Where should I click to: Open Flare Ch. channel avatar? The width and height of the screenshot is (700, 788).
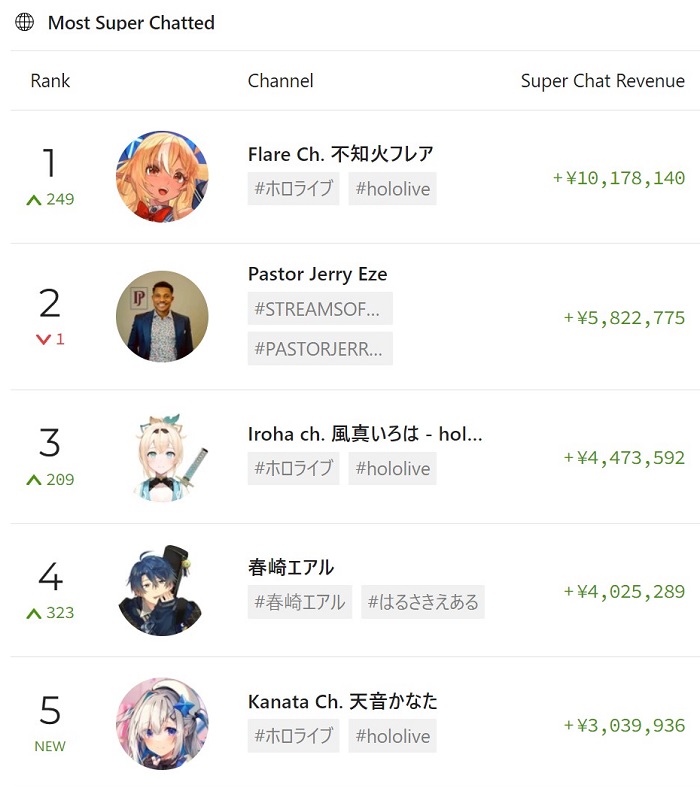162,176
